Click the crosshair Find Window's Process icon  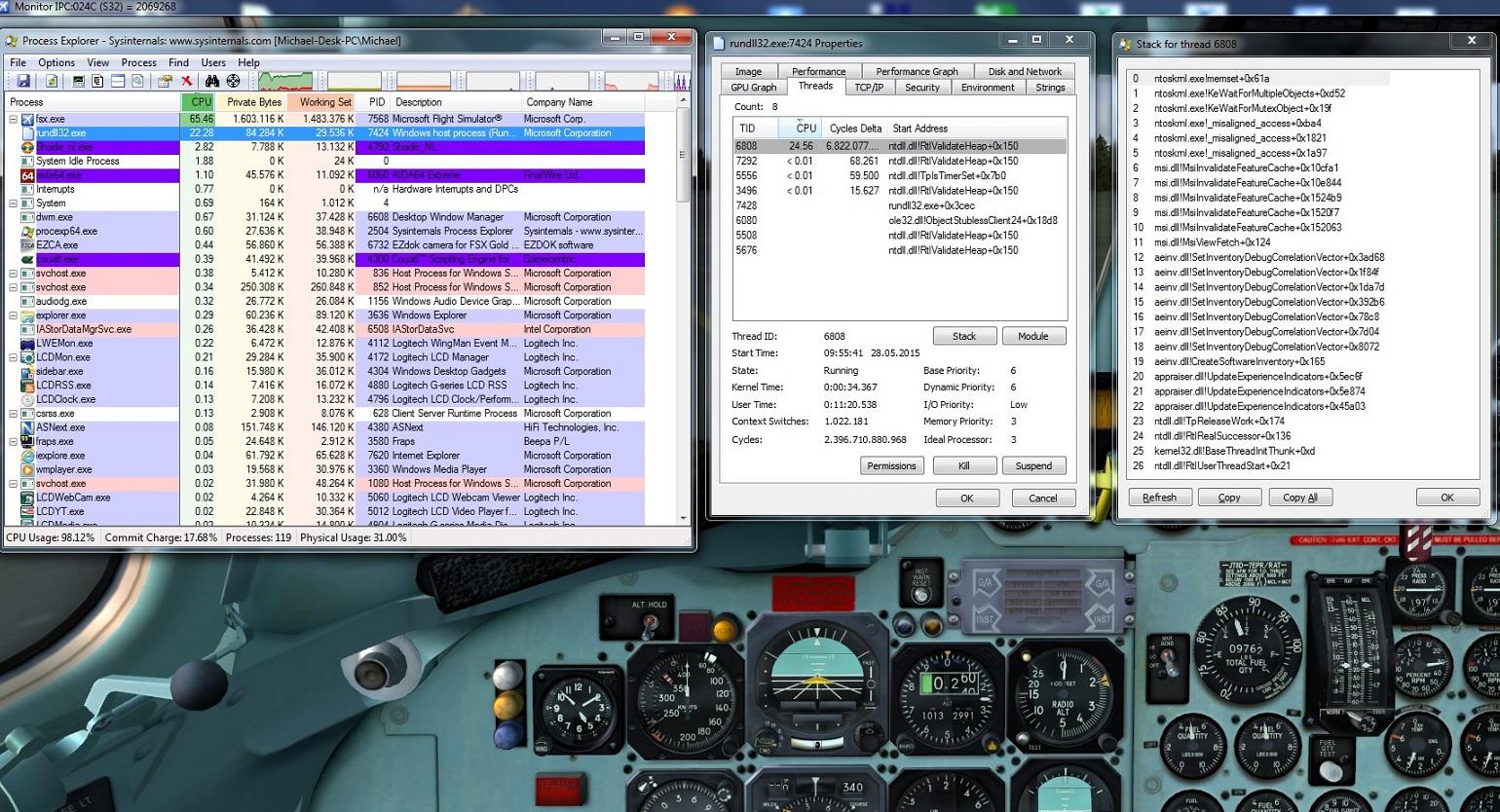tap(234, 81)
